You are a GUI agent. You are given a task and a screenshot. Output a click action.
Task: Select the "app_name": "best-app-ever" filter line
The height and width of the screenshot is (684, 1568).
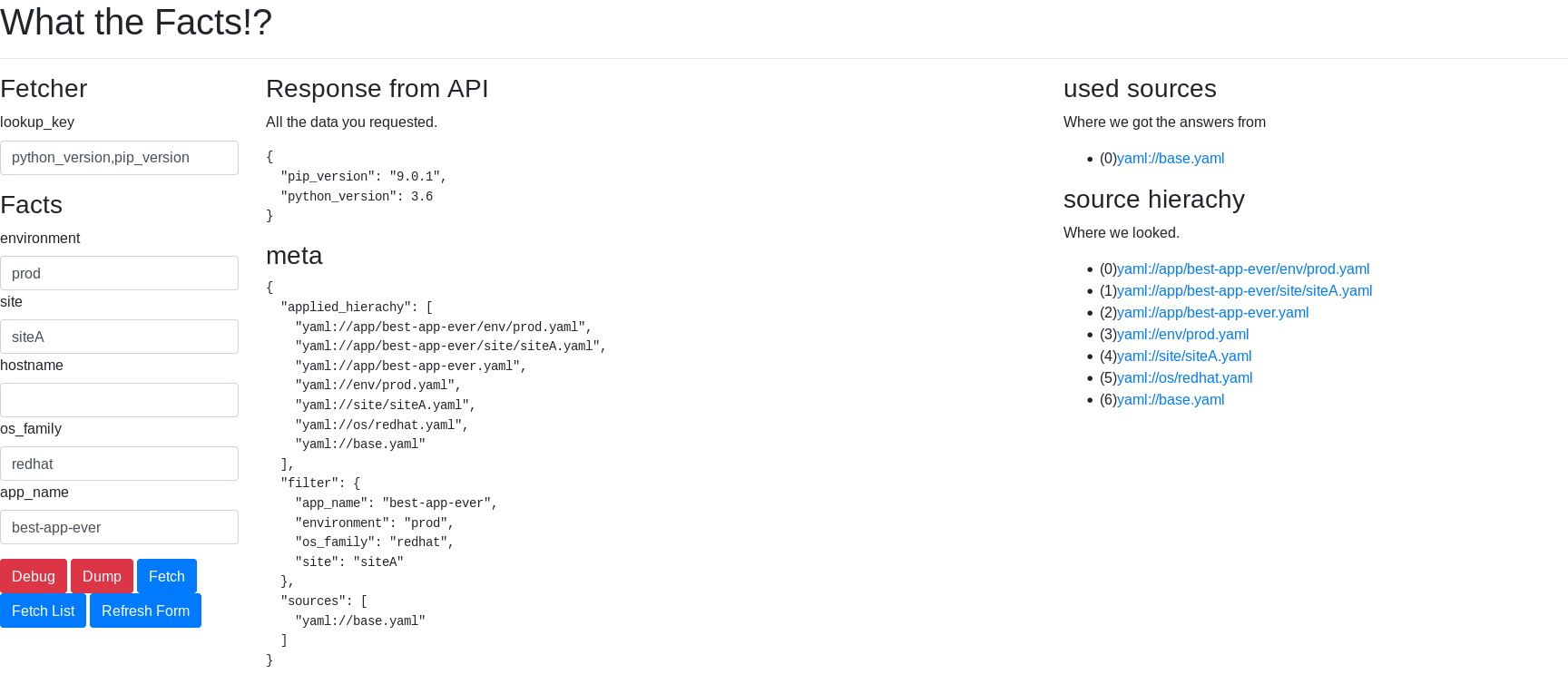click(397, 503)
